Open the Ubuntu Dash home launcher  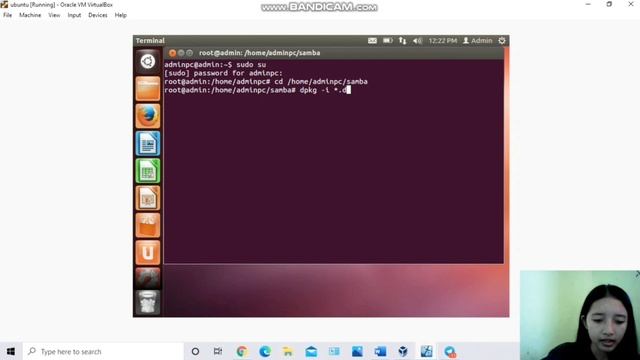click(x=148, y=61)
